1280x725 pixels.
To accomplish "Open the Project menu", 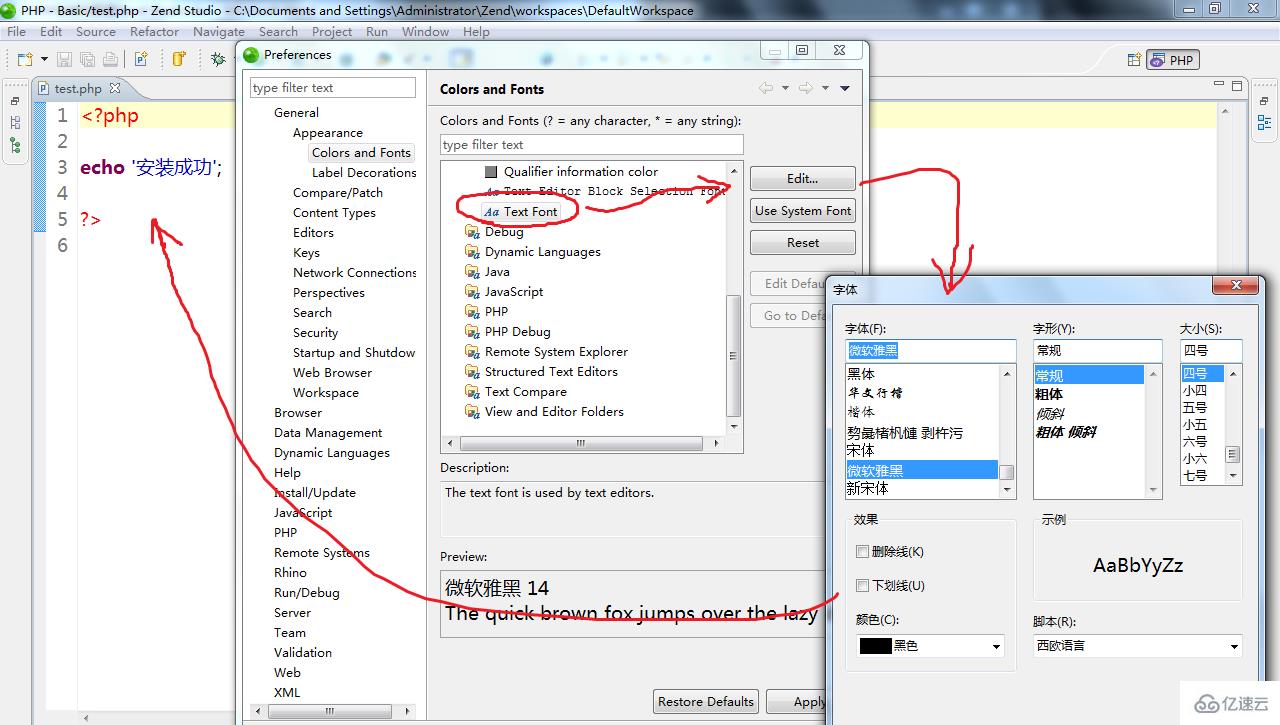I will click(332, 31).
